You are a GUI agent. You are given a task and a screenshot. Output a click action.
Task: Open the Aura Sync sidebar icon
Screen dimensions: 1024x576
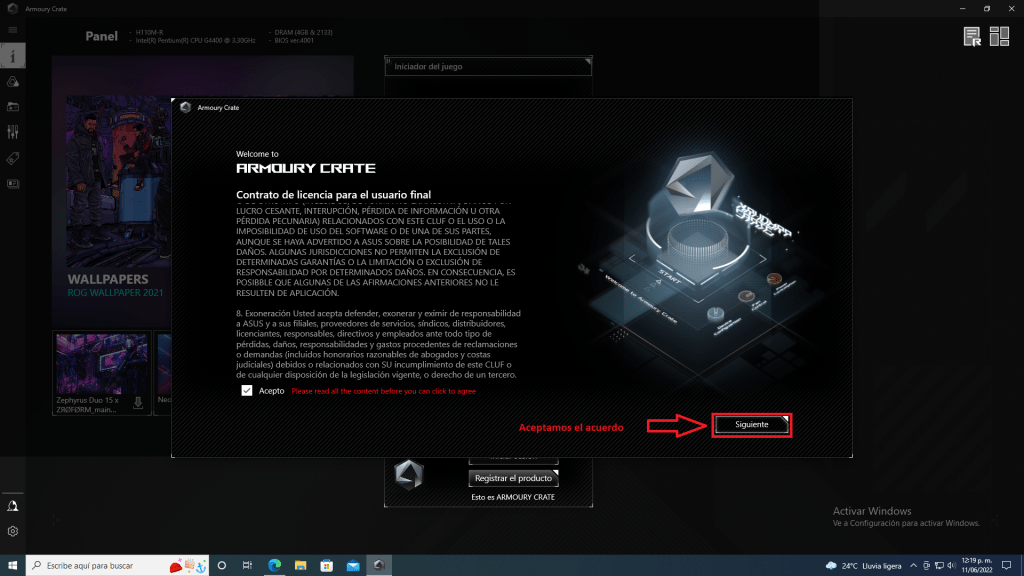click(13, 81)
